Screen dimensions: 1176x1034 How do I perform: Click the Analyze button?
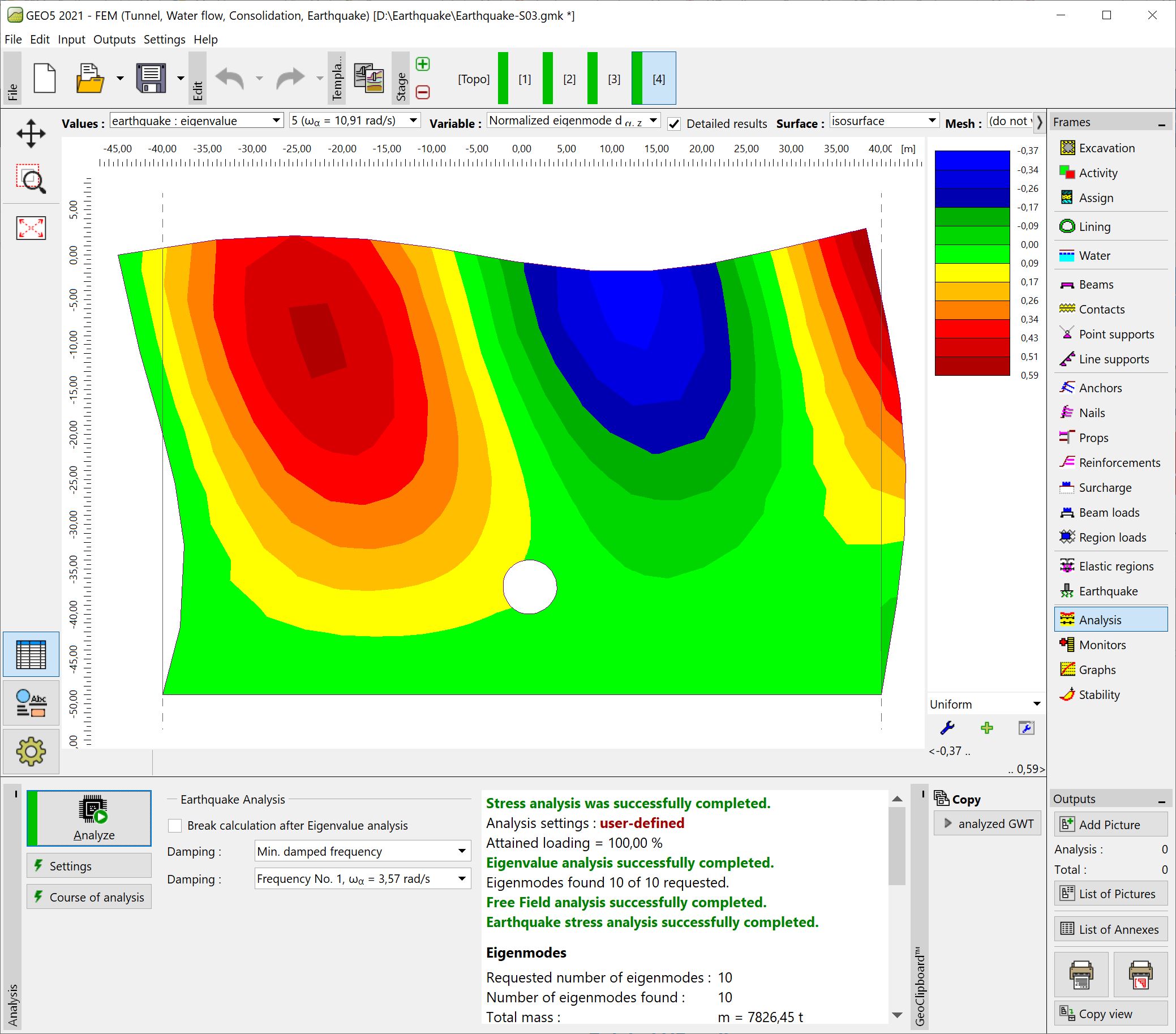click(x=89, y=818)
